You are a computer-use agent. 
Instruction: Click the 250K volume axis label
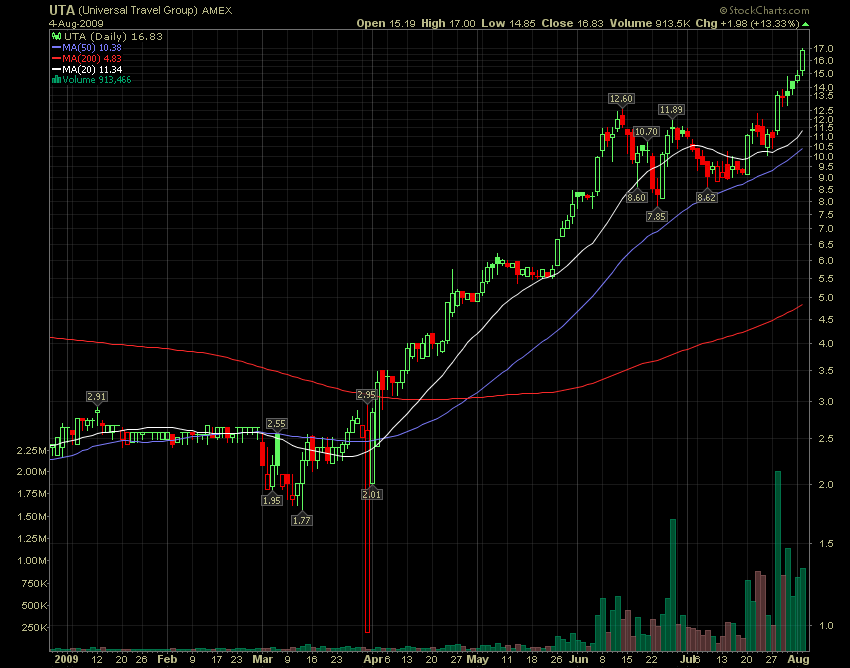pyautogui.click(x=35, y=627)
